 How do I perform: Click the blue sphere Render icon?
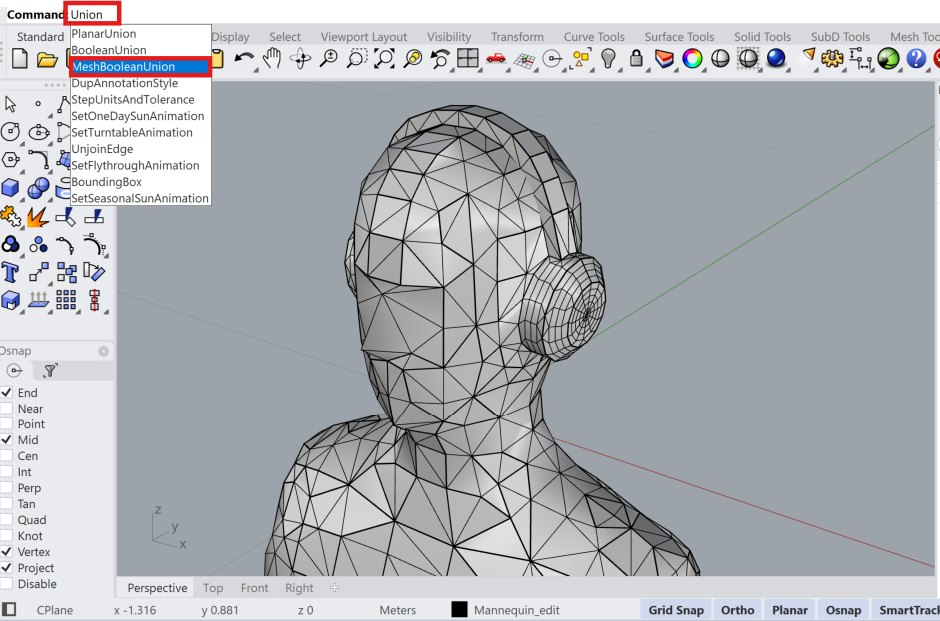(776, 58)
